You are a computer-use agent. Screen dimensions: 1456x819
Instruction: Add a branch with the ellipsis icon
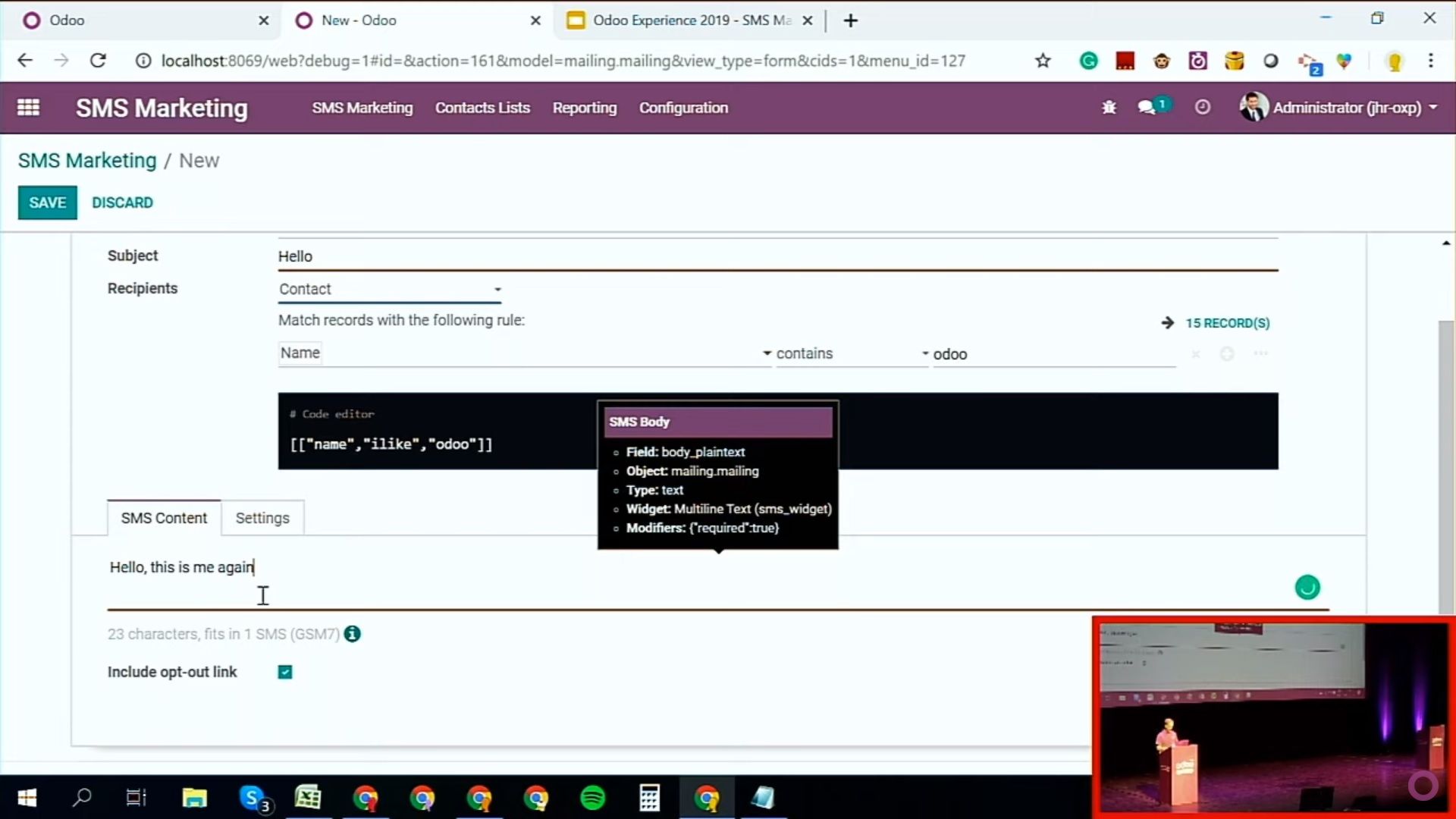click(x=1261, y=353)
